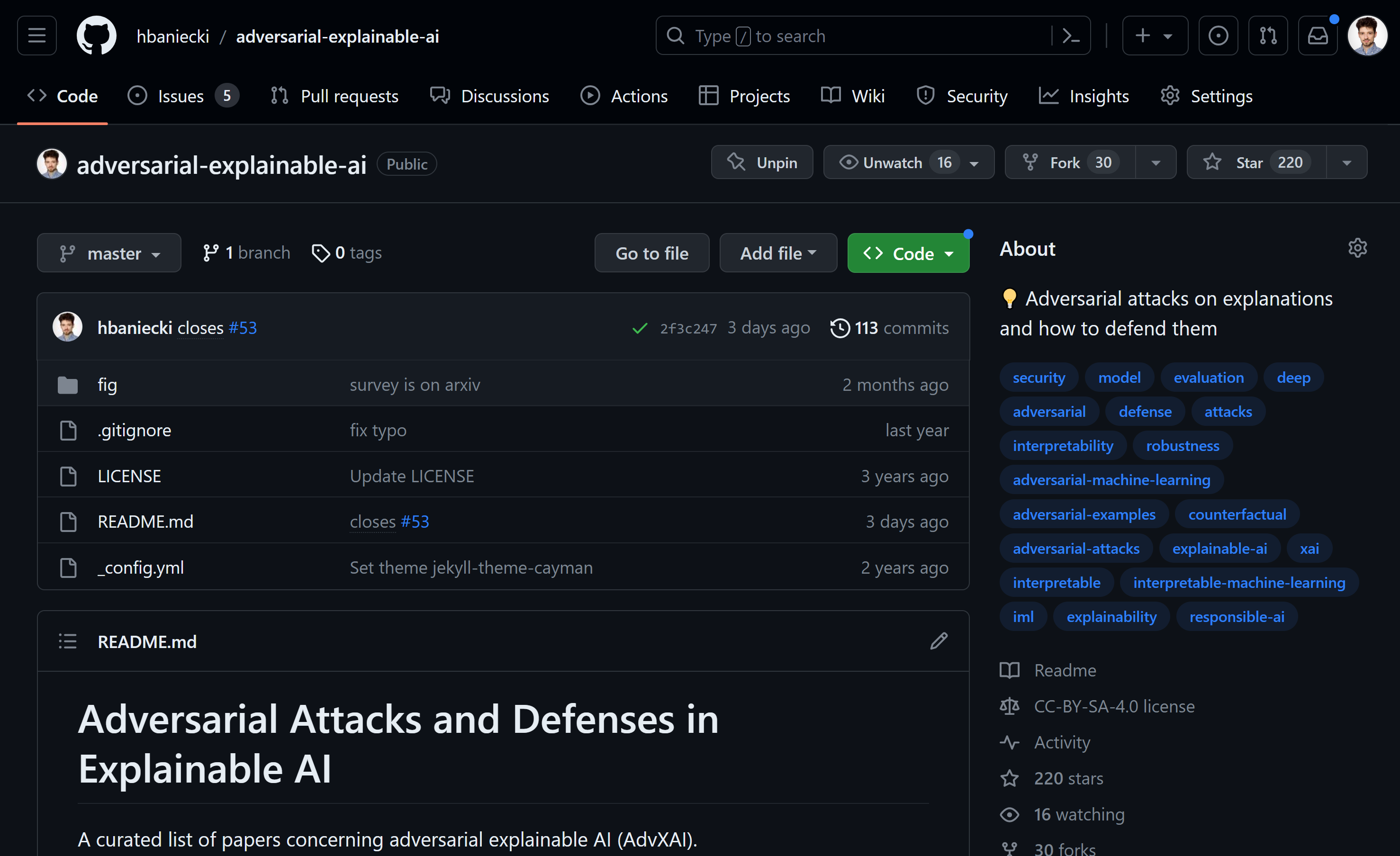Expand the master branch dropdown
The image size is (1400, 856).
(x=109, y=253)
